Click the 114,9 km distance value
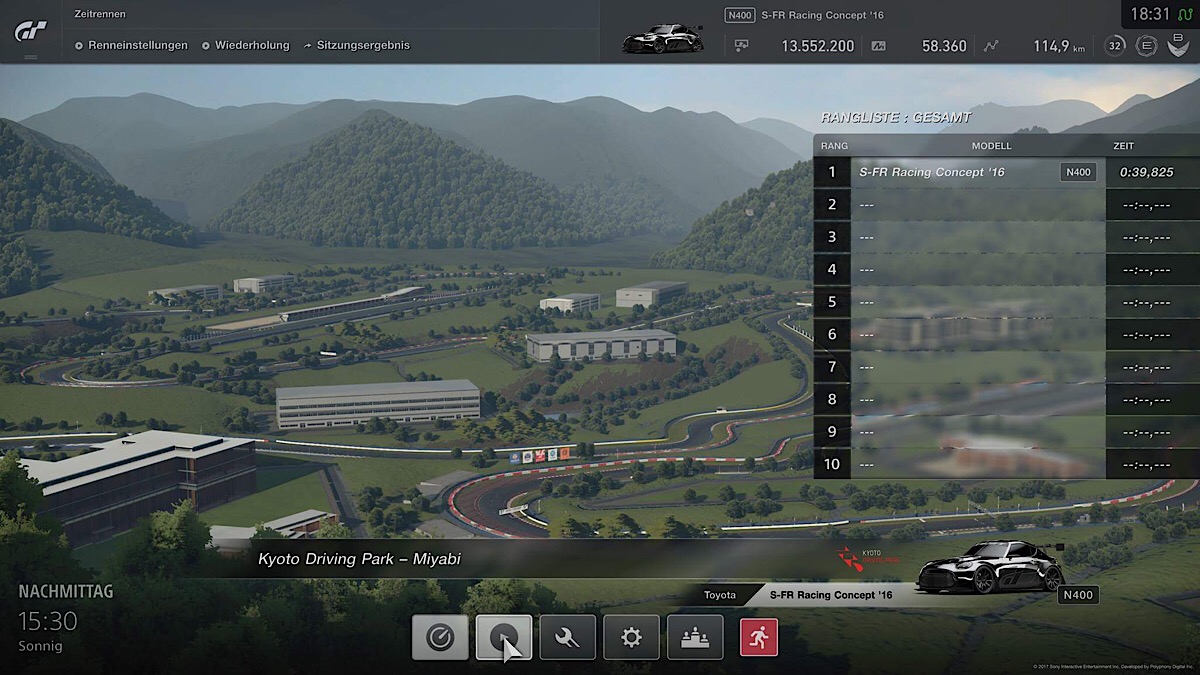The image size is (1200, 675). pos(1059,46)
